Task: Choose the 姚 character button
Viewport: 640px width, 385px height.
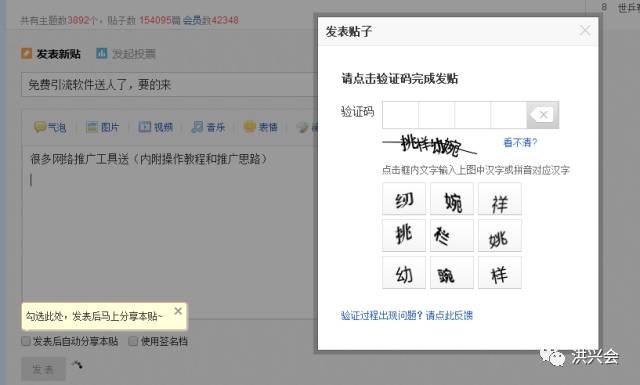Action: [500, 236]
